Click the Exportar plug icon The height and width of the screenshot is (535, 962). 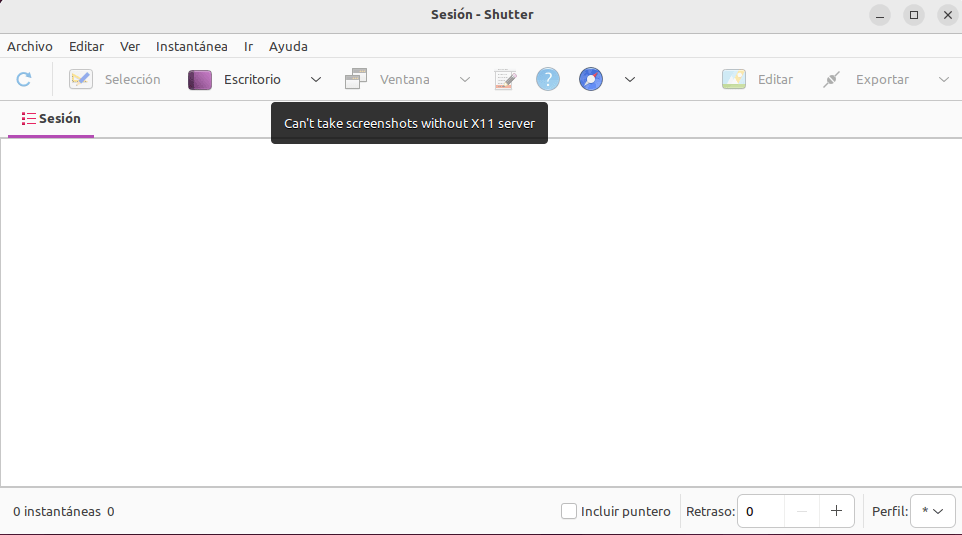coord(831,79)
